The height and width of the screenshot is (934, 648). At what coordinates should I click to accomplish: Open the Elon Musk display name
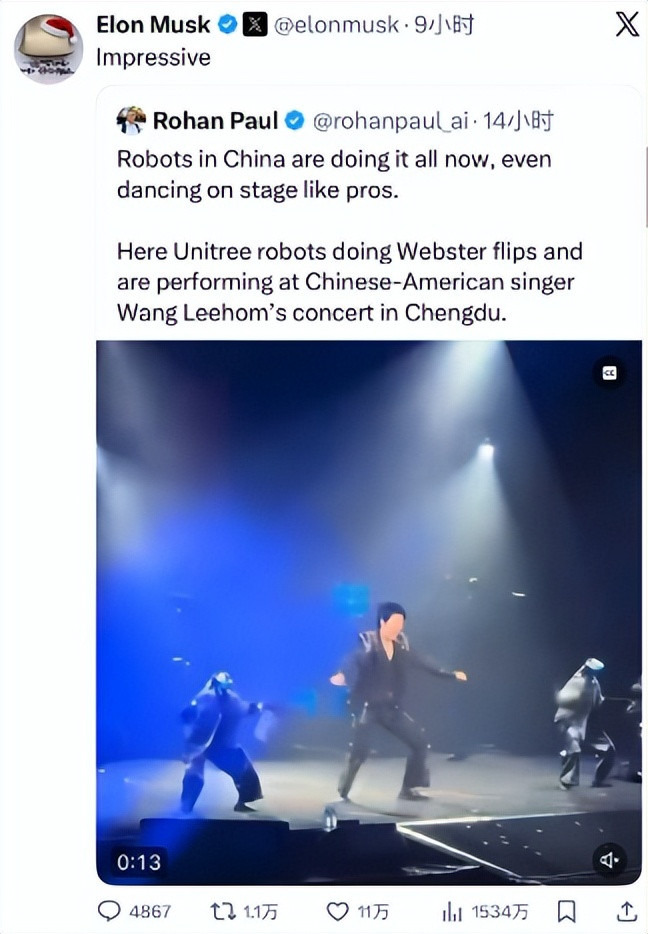[x=153, y=24]
